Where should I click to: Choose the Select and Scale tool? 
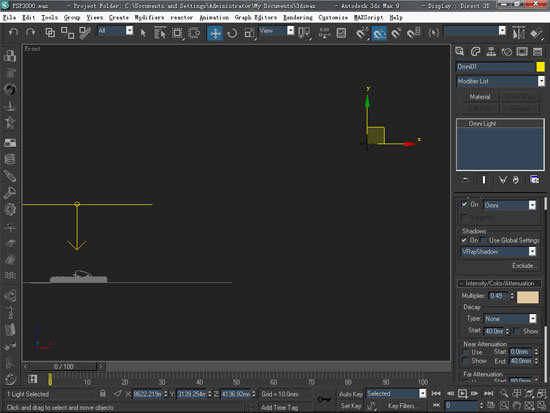(x=249, y=33)
